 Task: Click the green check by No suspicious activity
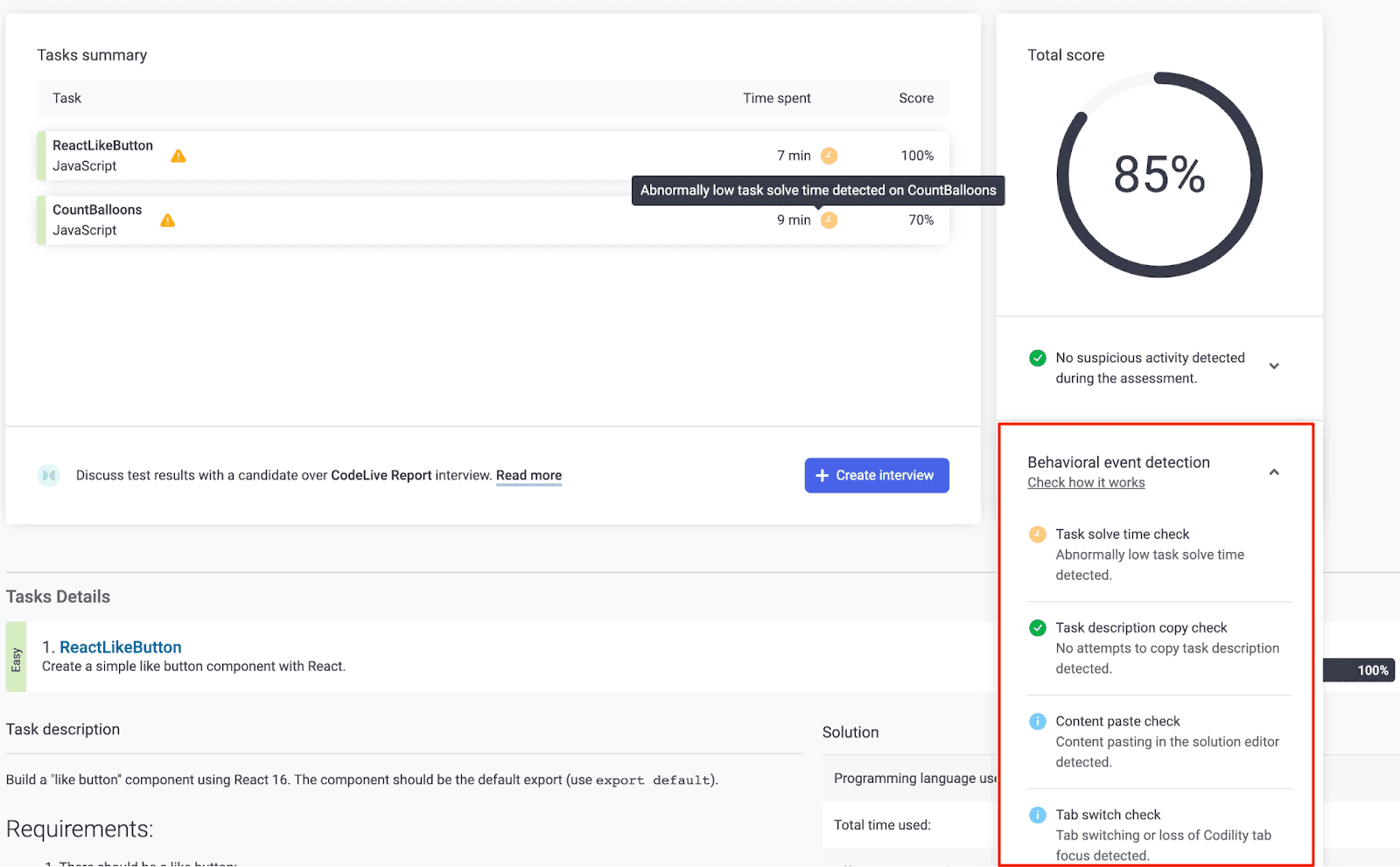1038,358
